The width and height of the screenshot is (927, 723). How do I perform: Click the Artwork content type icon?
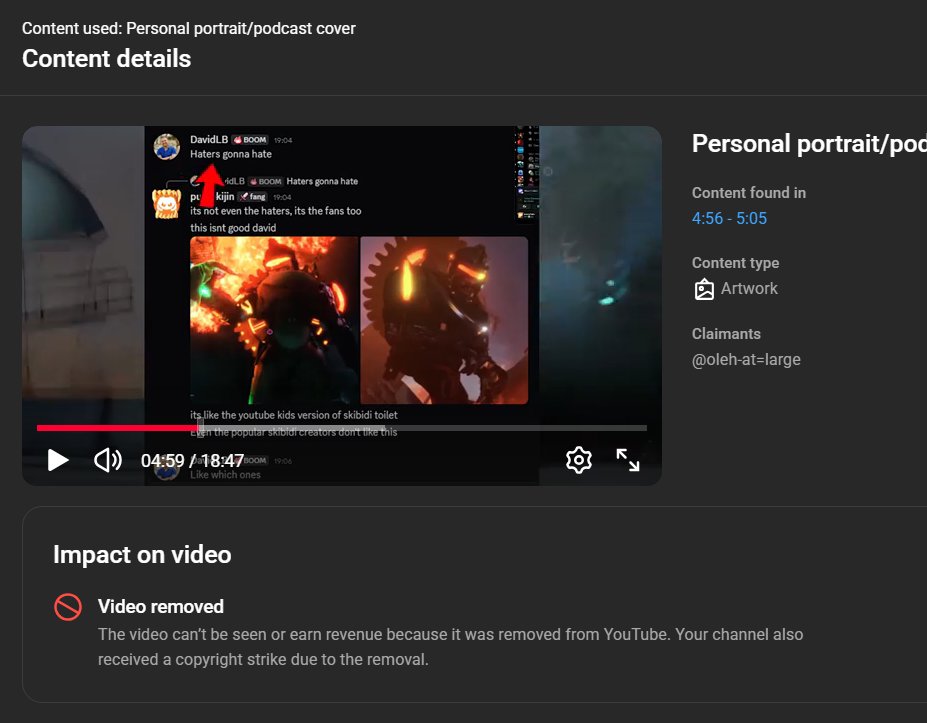coord(704,289)
